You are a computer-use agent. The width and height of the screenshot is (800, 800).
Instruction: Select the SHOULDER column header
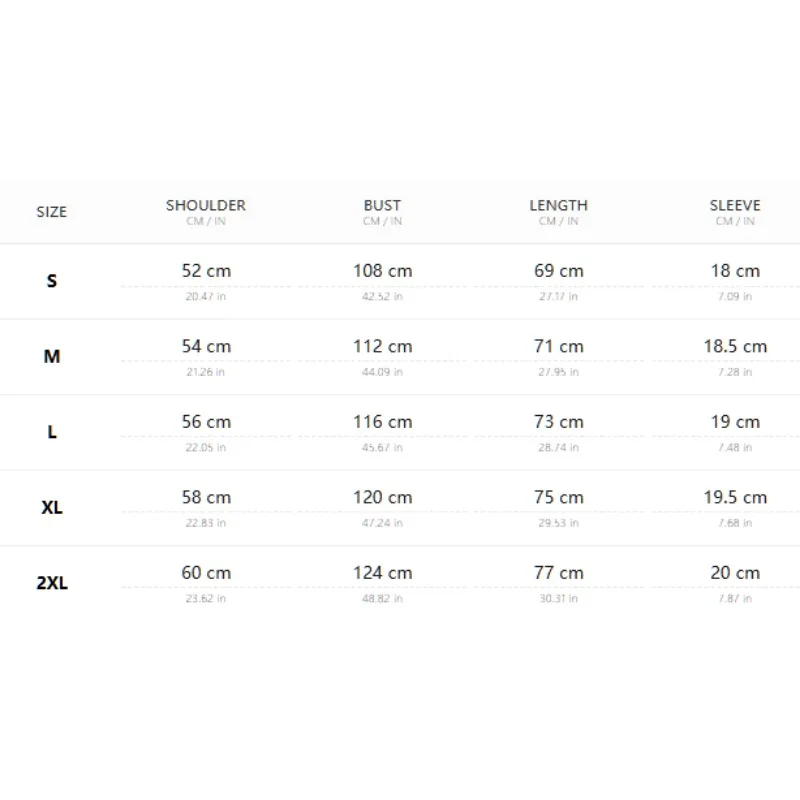click(x=206, y=206)
